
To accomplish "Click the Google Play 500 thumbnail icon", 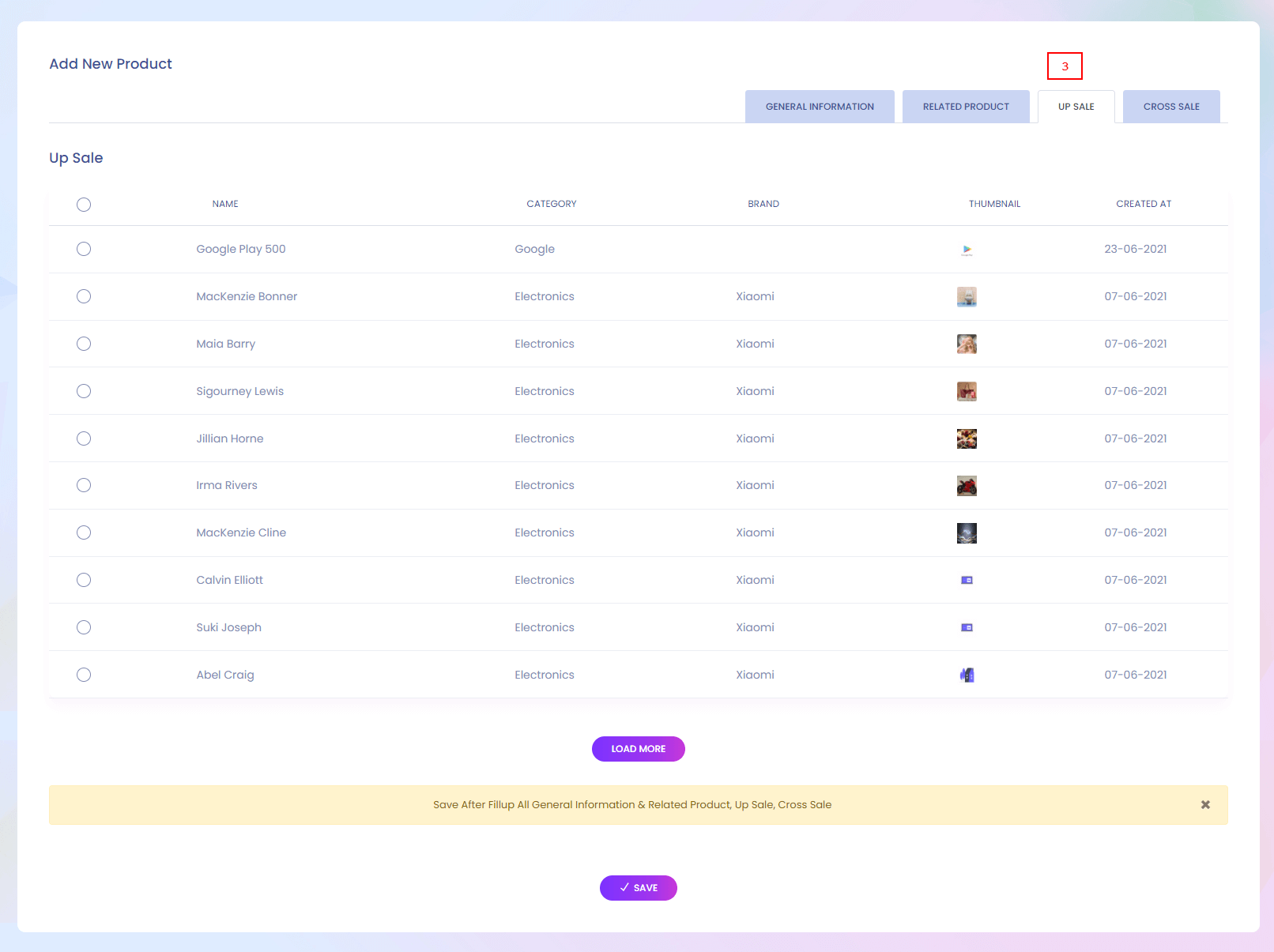I will [x=967, y=250].
